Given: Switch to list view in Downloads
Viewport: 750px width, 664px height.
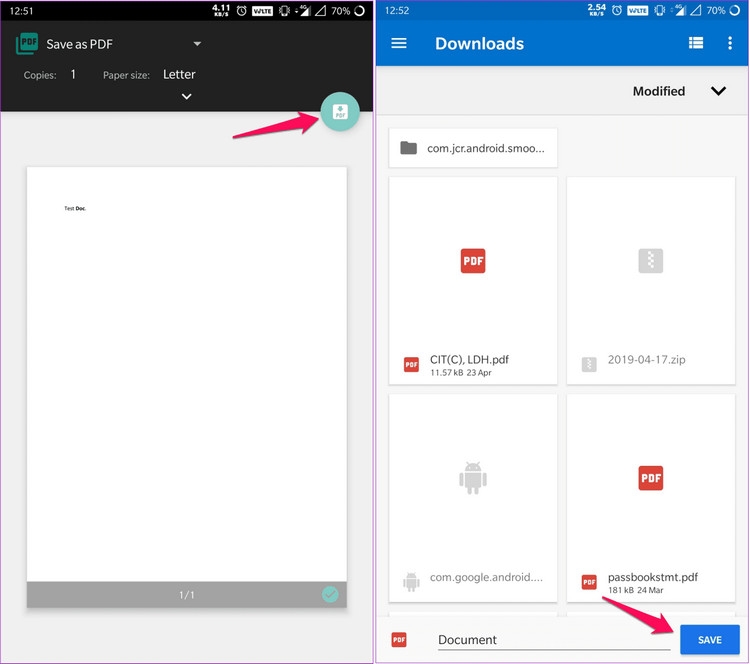Looking at the screenshot, I should (695, 43).
